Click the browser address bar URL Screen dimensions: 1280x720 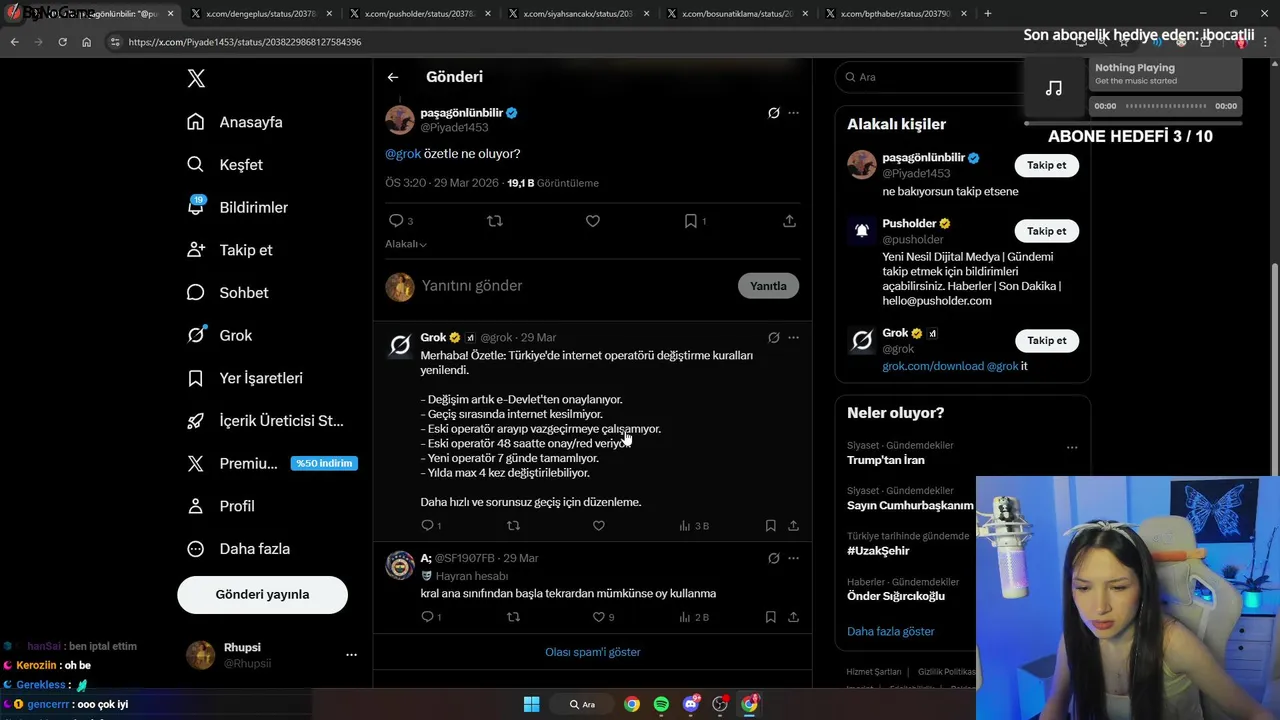pyautogui.click(x=245, y=42)
